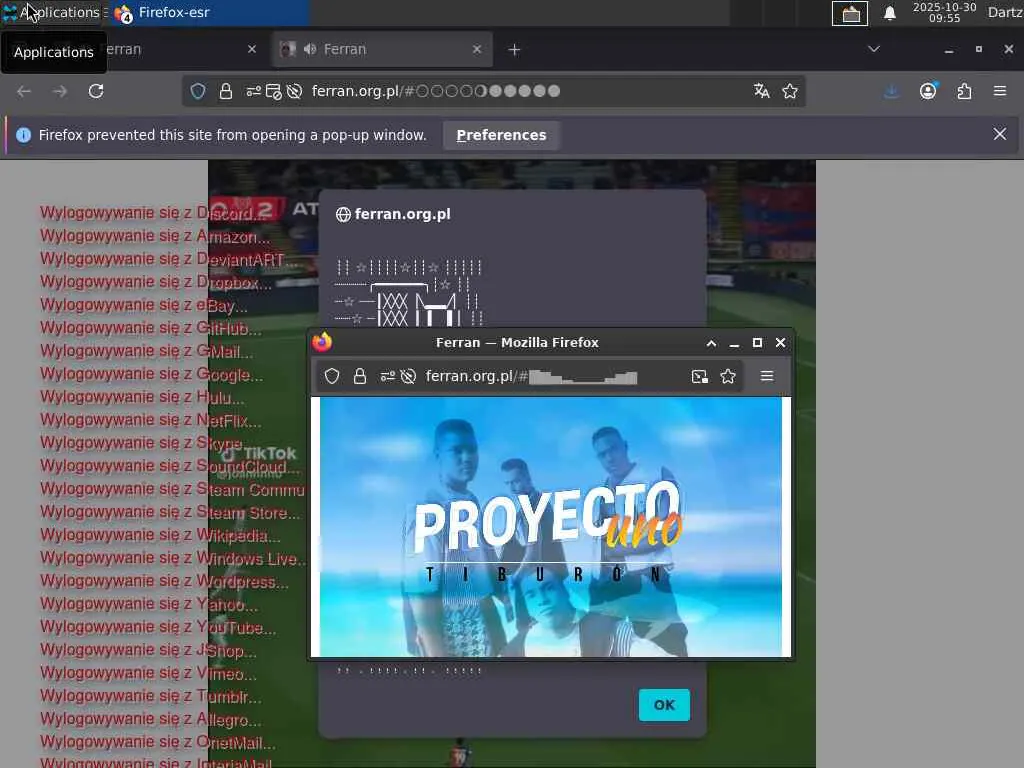Click the autoplay blocked icon in main address bar

click(295, 91)
